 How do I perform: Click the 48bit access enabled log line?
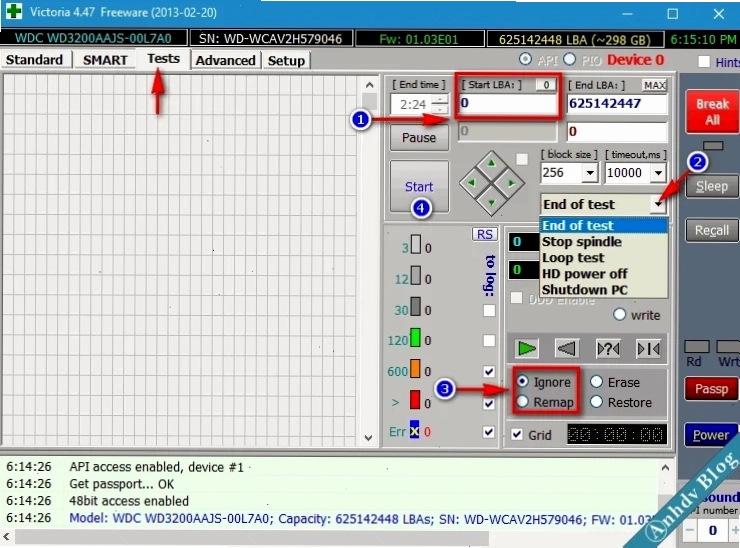pos(129,501)
